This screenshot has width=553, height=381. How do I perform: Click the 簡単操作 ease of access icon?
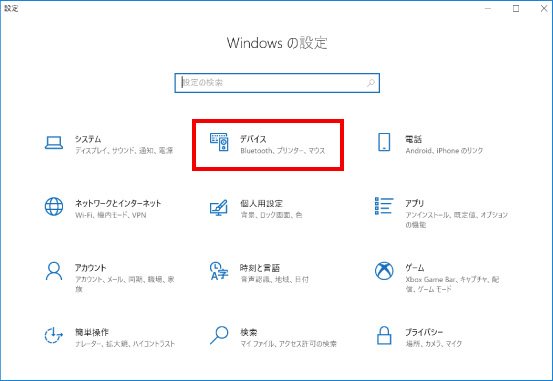pos(54,335)
